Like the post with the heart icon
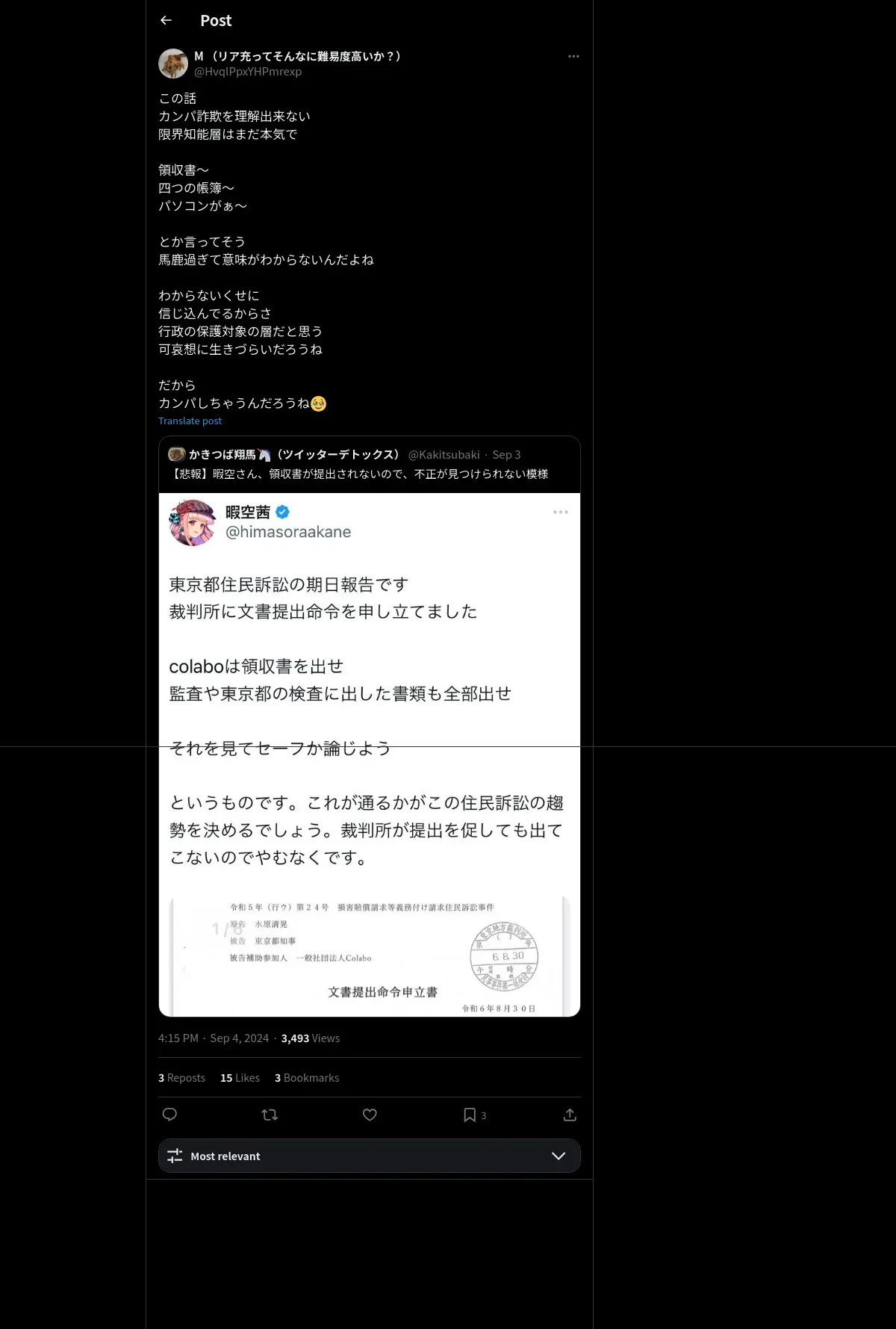Viewport: 896px width, 1329px height. [x=370, y=1115]
